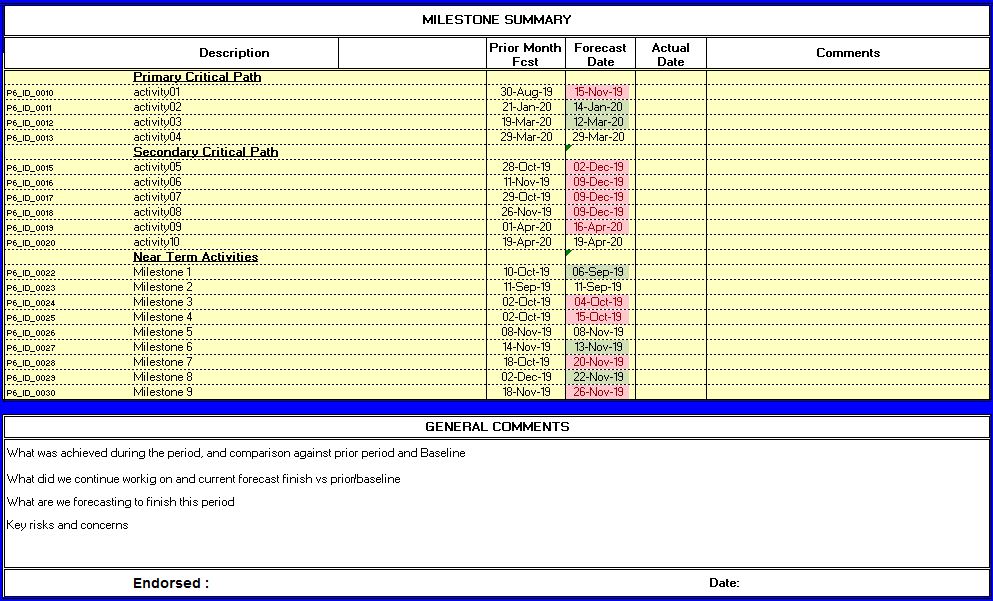Viewport: 993px width, 601px height.
Task: Click the Forecast Date column header
Action: (x=598, y=52)
